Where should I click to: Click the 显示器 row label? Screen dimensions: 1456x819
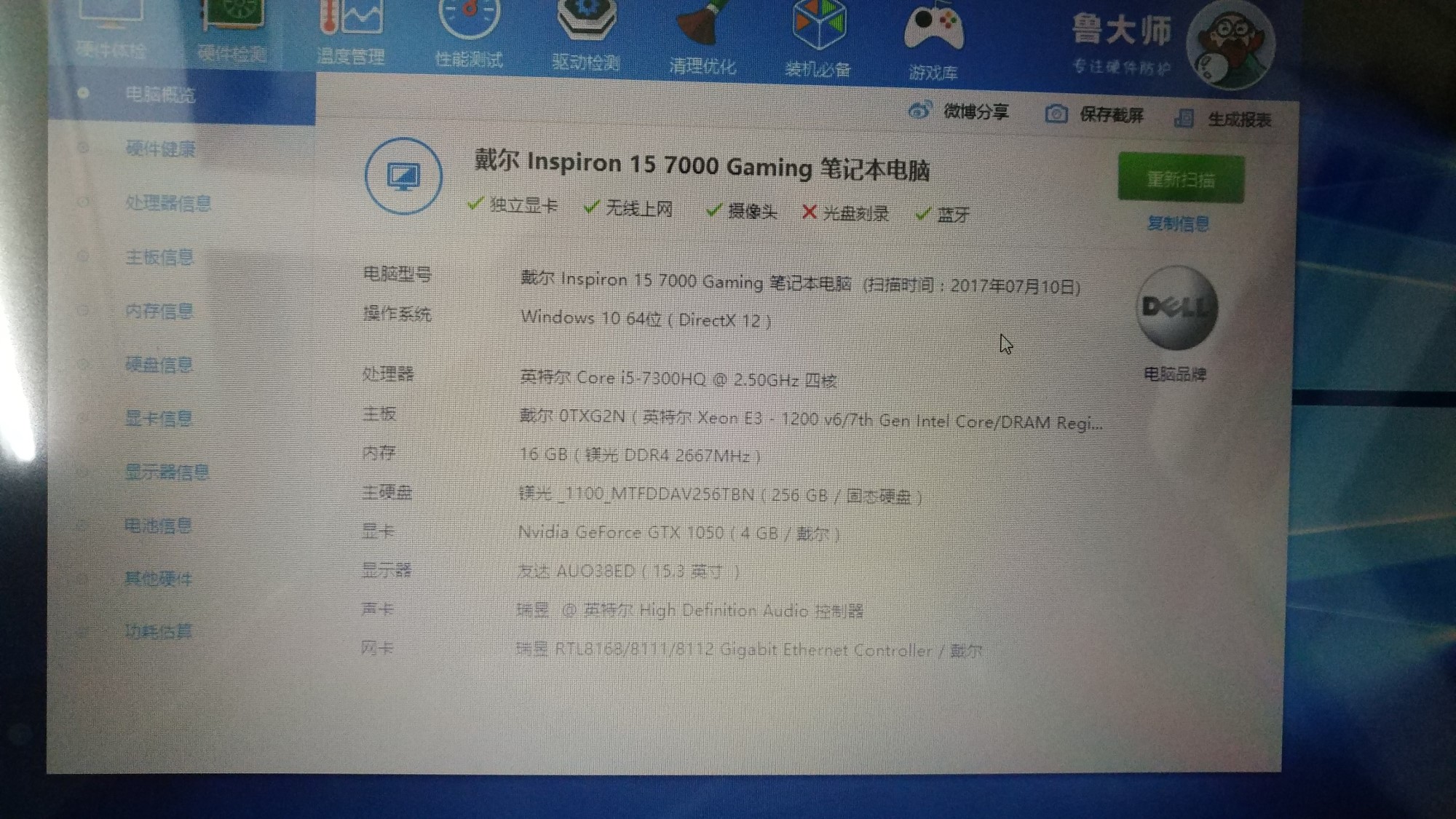pyautogui.click(x=387, y=569)
